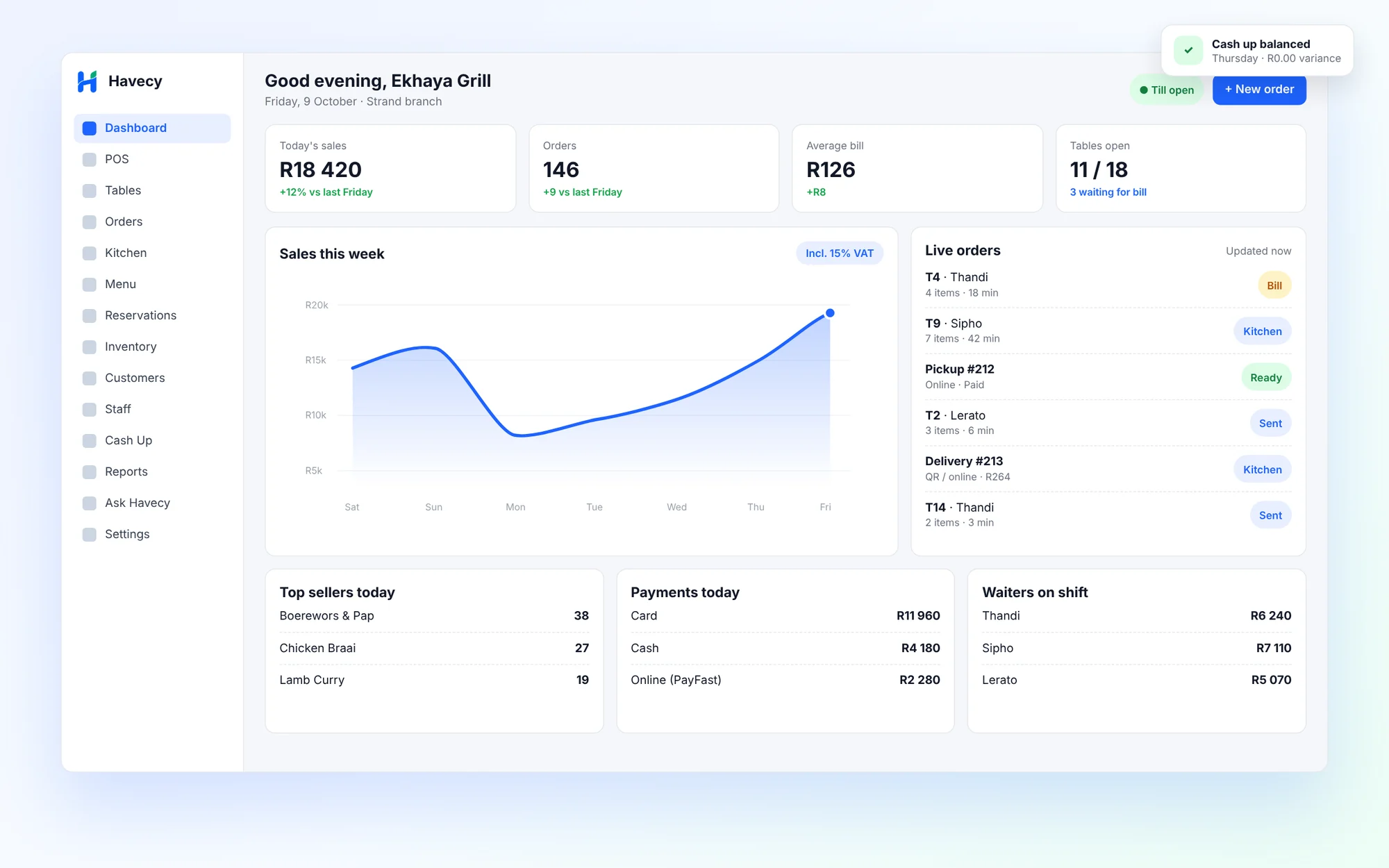This screenshot has width=1389, height=868.
Task: Go to Reservations label in sidebar
Action: pyautogui.click(x=140, y=315)
